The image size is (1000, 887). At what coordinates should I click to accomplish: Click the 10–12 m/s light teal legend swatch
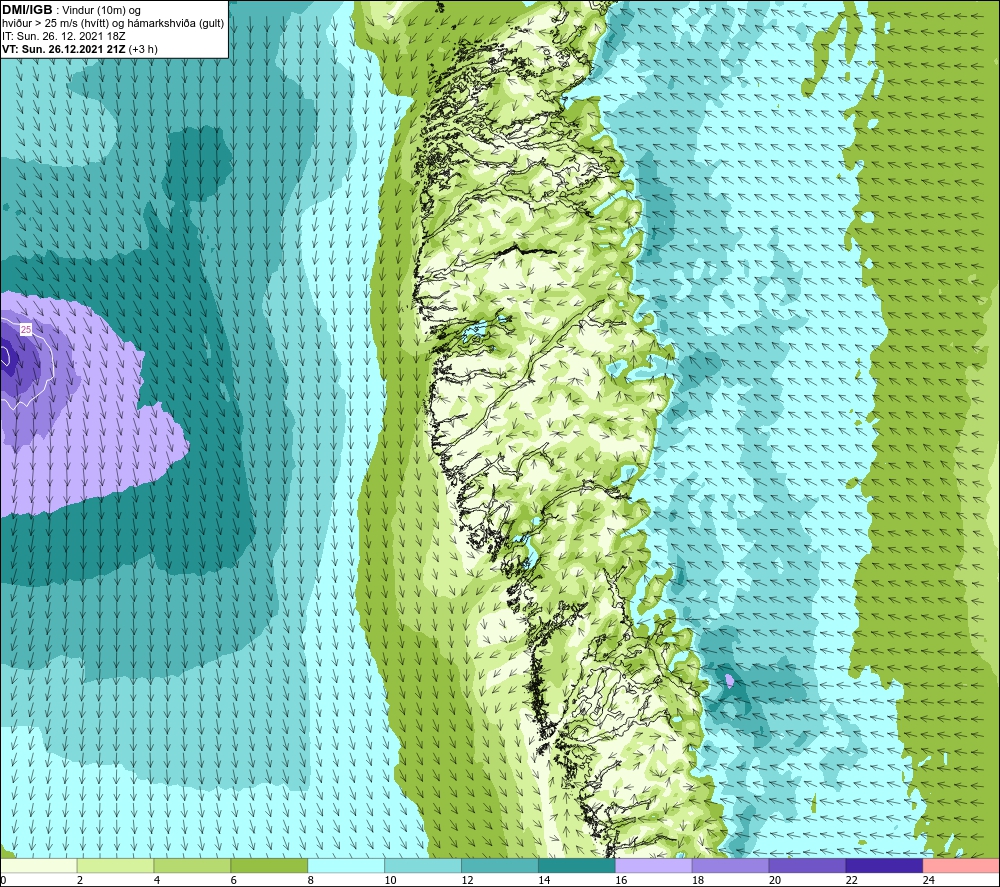click(423, 865)
